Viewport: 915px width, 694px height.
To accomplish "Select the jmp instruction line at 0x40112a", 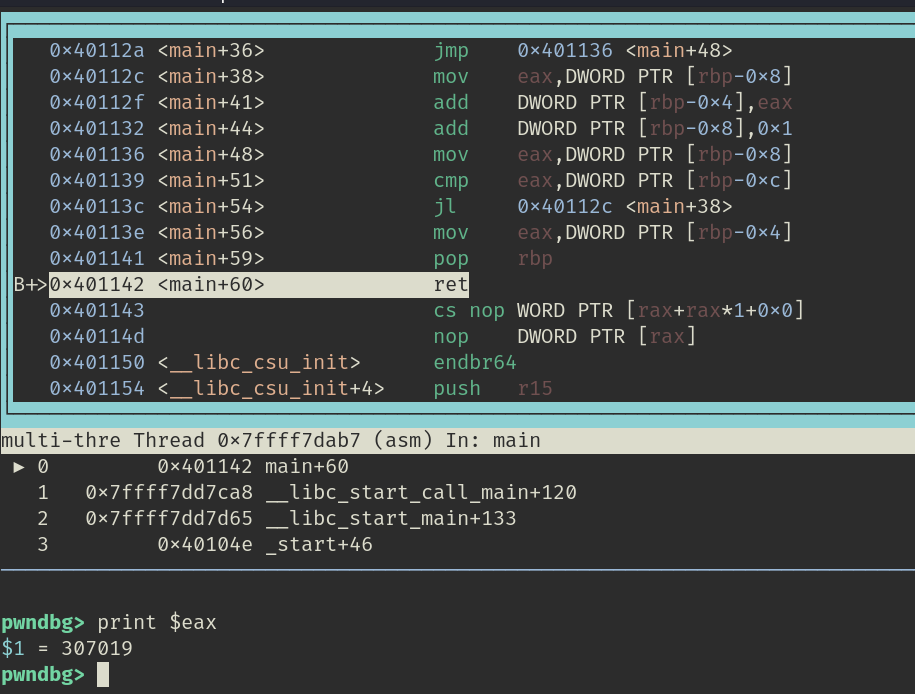I will [390, 51].
